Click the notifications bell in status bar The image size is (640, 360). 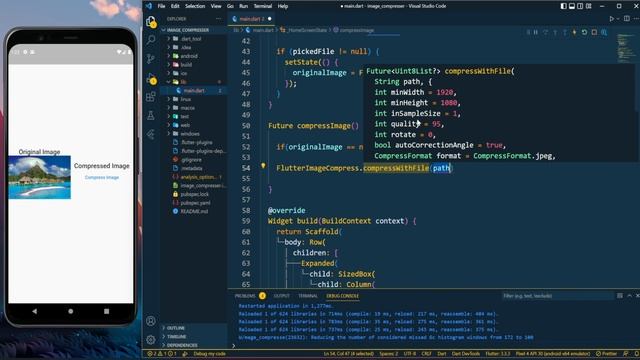pyautogui.click(x=636, y=353)
